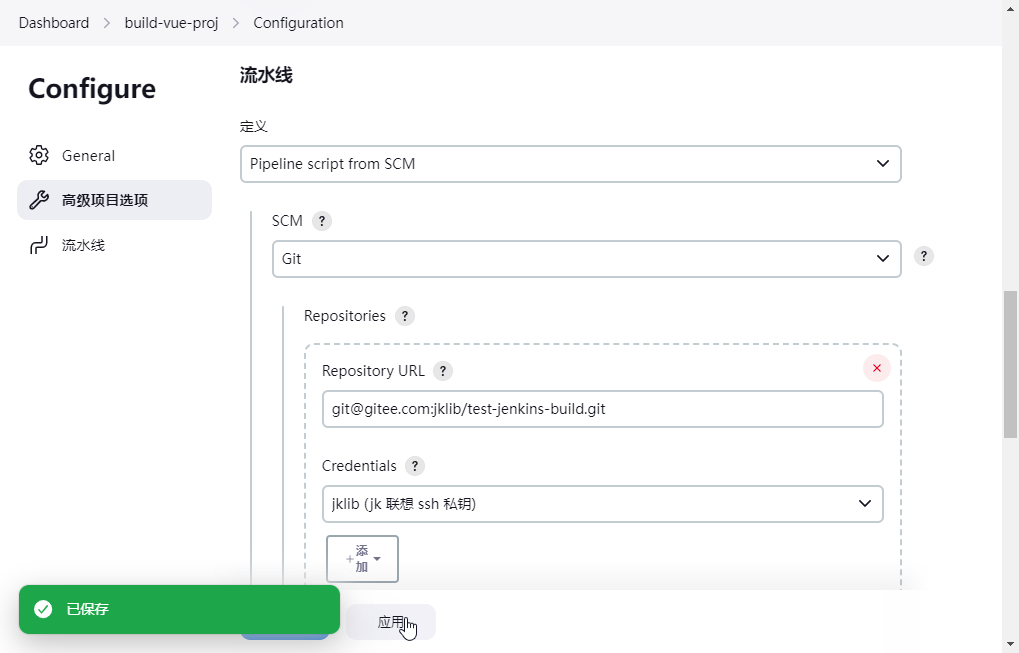
Task: Focus the Repository URL input field
Action: tap(602, 409)
